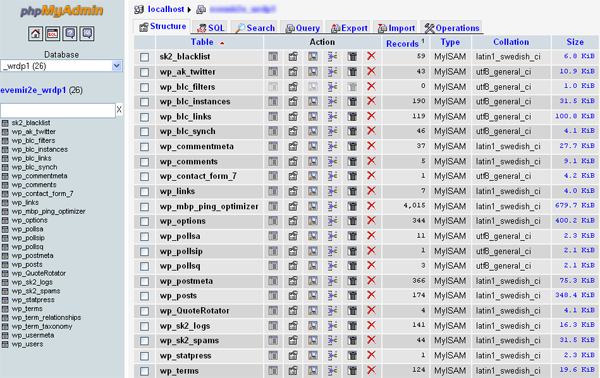Image resolution: width=600 pixels, height=378 pixels.
Task: Click the 679.7 KiB size value
Action: click(x=575, y=206)
